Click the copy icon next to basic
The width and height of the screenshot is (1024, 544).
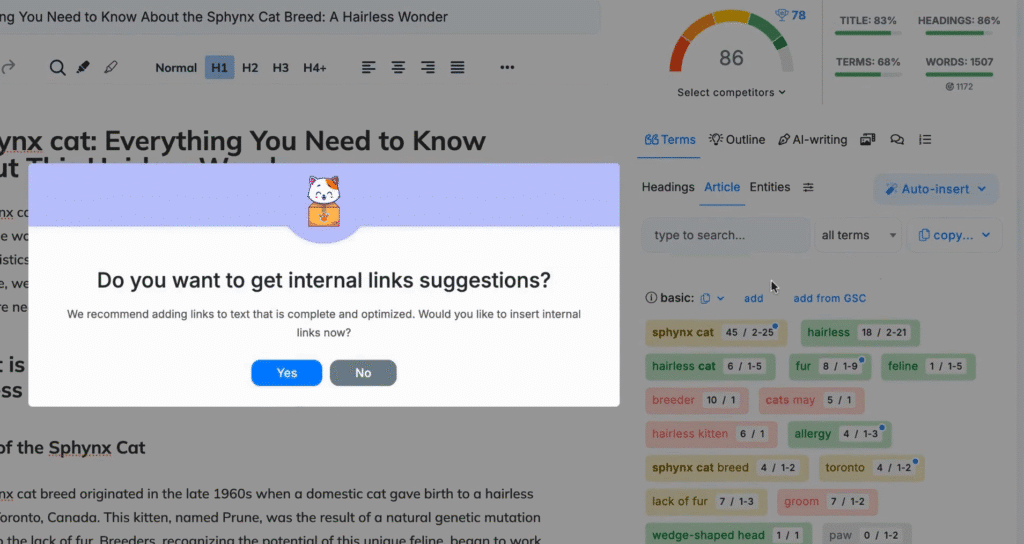coord(705,298)
